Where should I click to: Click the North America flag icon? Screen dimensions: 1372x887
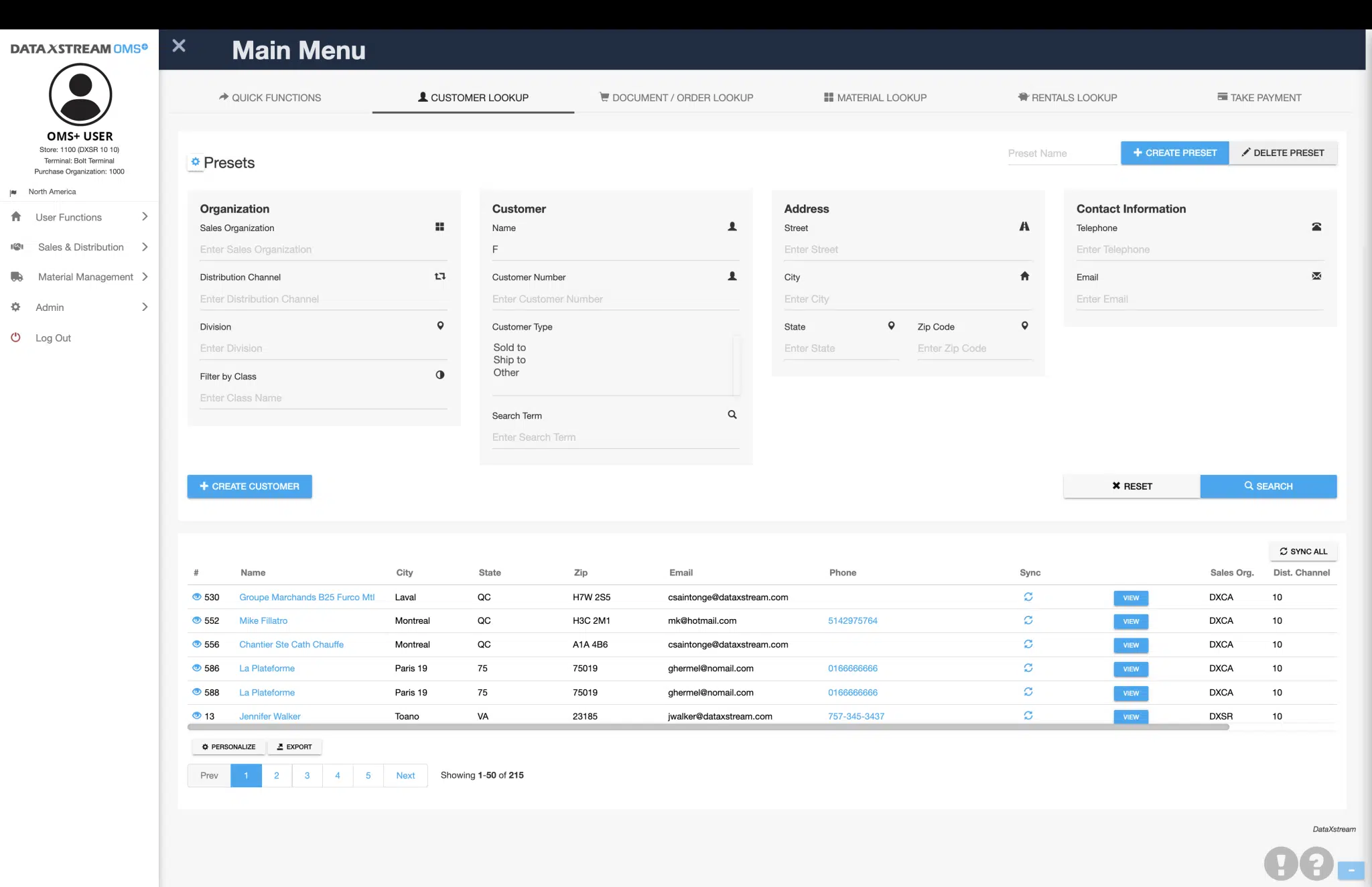(x=13, y=192)
